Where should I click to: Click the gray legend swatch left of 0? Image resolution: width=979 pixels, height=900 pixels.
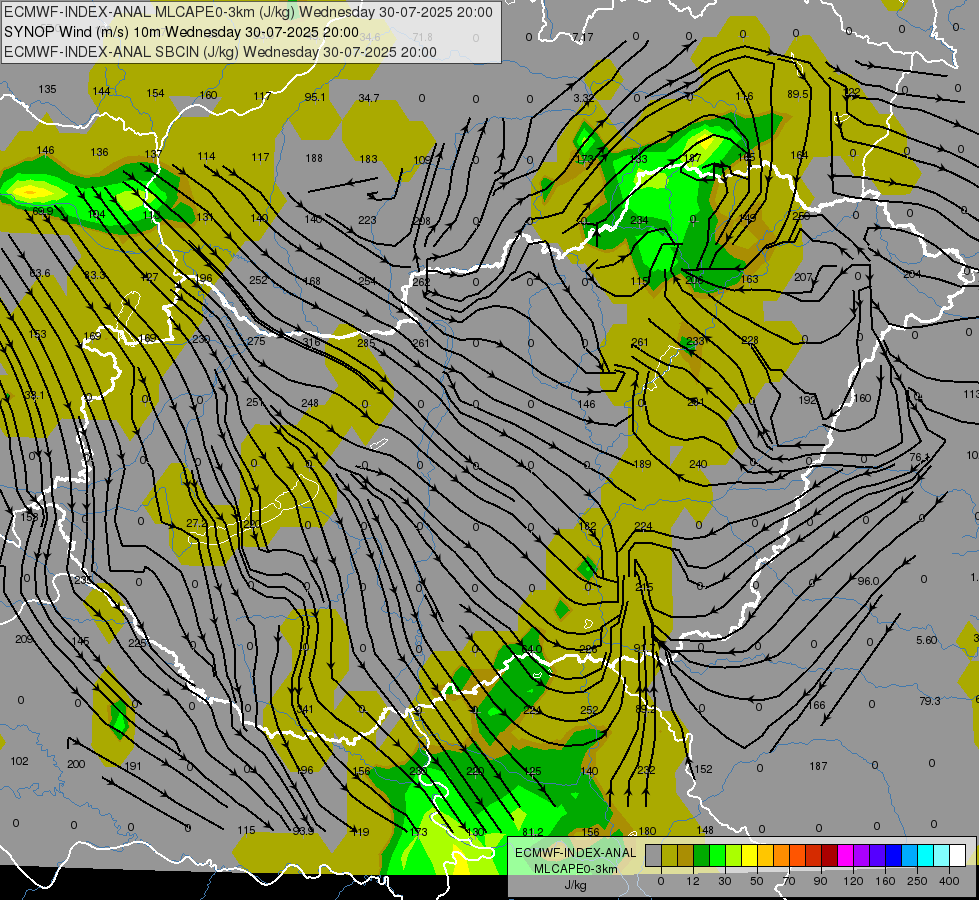(x=653, y=856)
